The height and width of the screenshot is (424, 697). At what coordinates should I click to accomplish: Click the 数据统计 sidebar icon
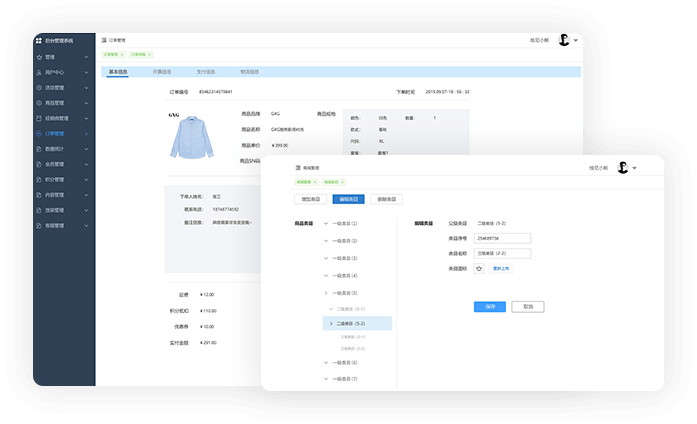click(x=38, y=148)
